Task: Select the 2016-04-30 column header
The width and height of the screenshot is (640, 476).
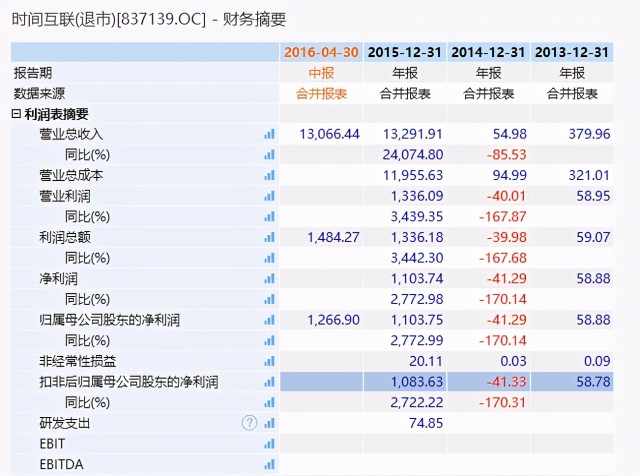Action: [x=321, y=52]
